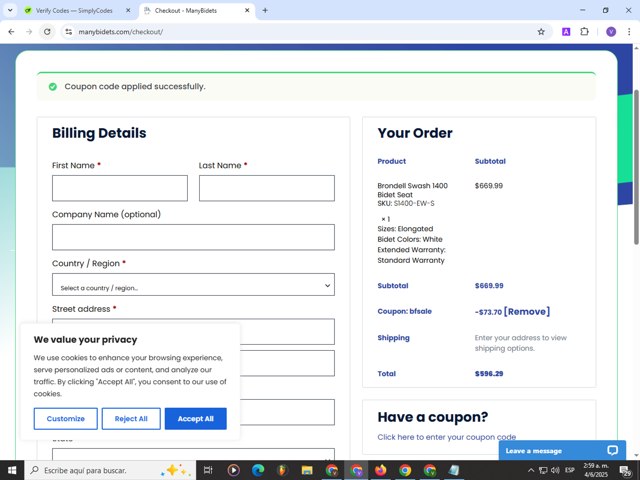640x480 pixels.
Task: Open FL Studio from the taskbar
Action: coord(282,470)
